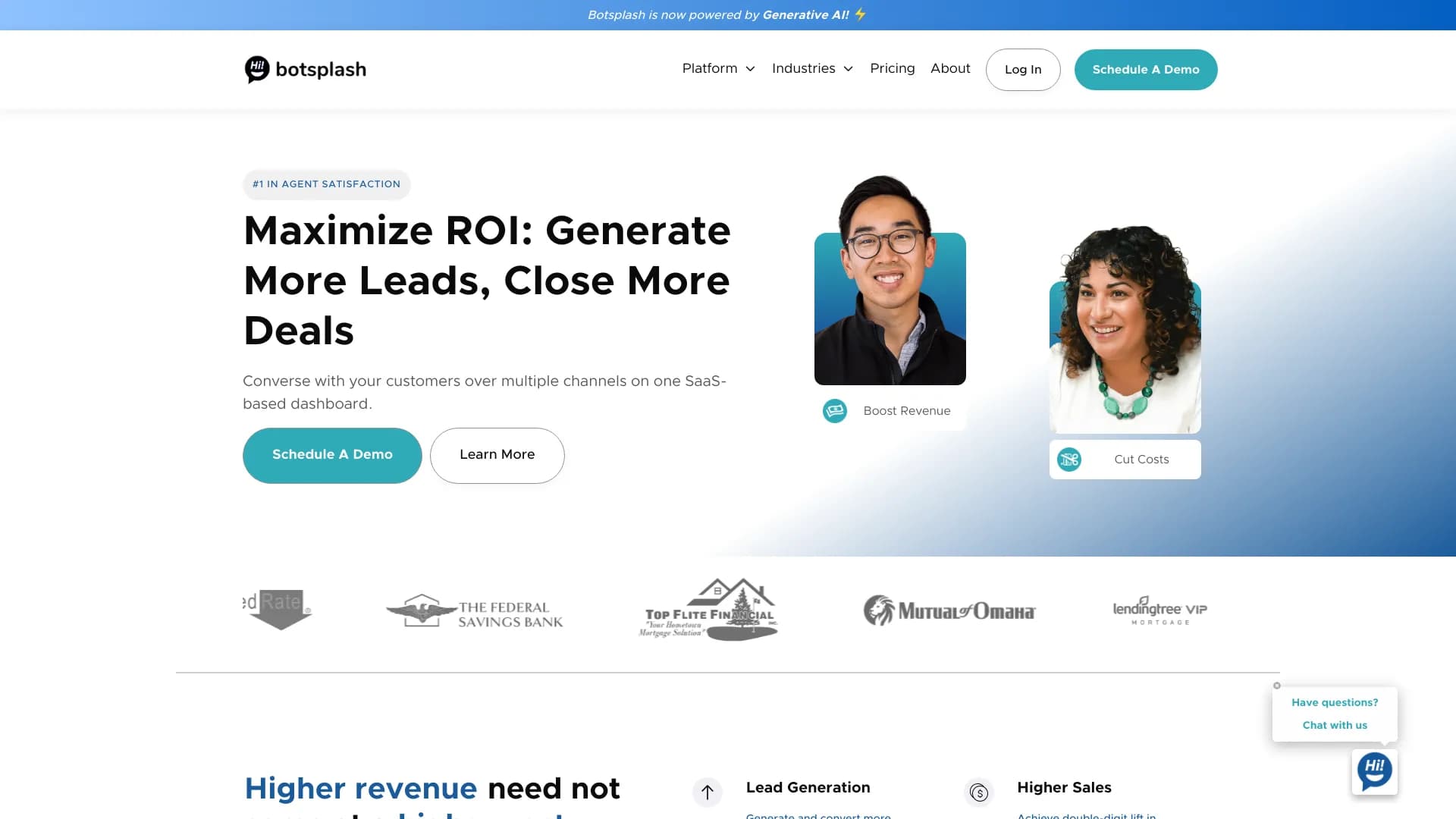1456x819 pixels.
Task: Click the Boost Revenue chat icon
Action: point(835,410)
